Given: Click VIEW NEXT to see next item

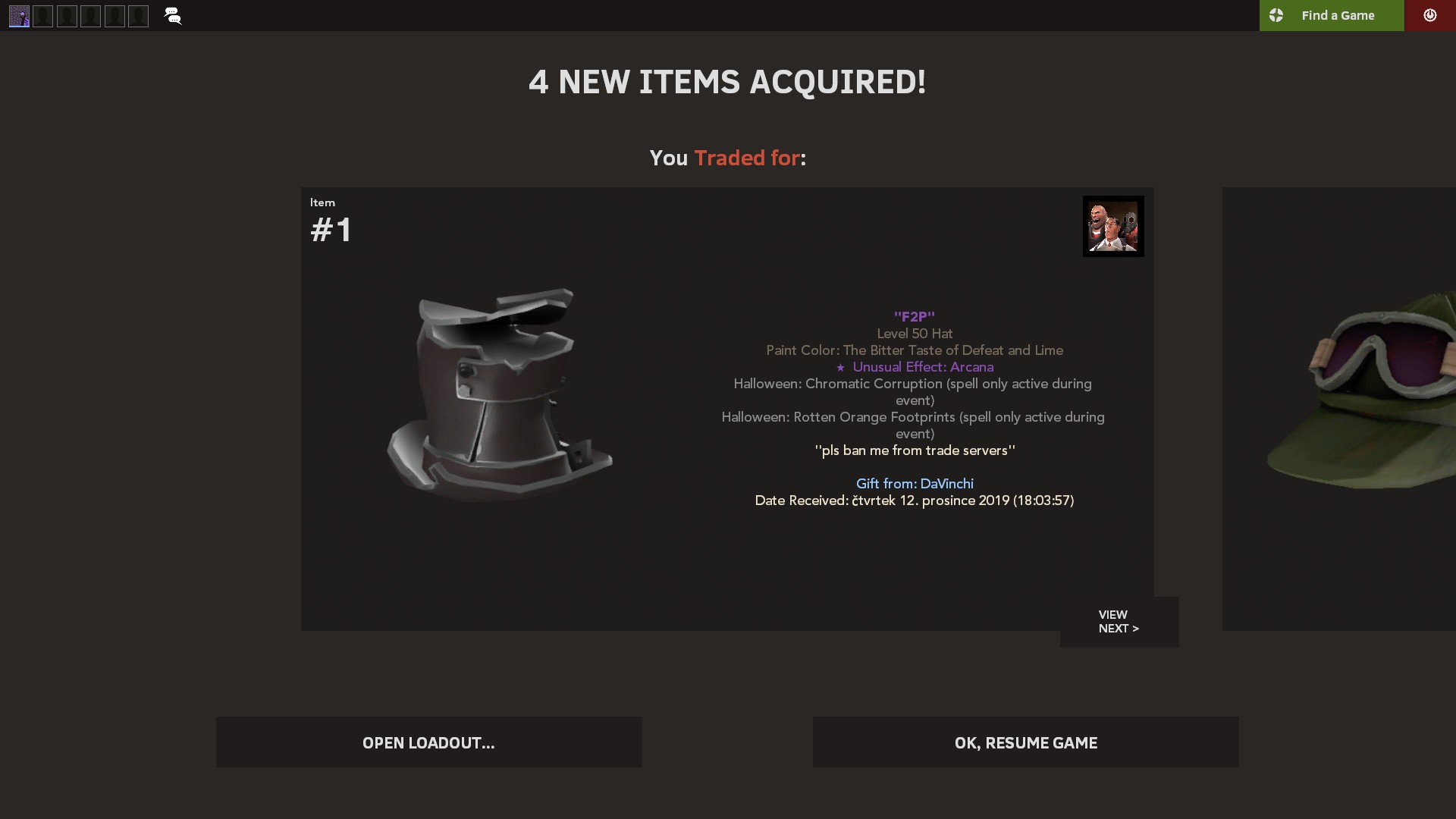Looking at the screenshot, I should click(x=1119, y=622).
